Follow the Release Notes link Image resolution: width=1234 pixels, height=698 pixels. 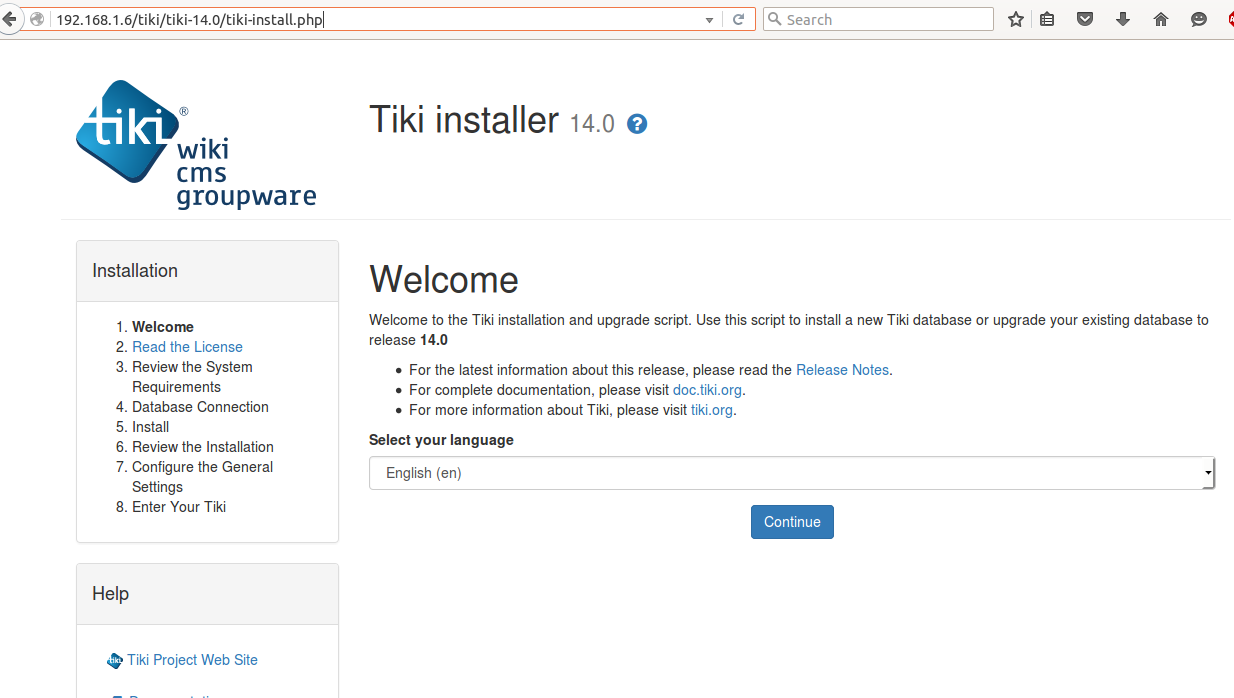tap(842, 370)
